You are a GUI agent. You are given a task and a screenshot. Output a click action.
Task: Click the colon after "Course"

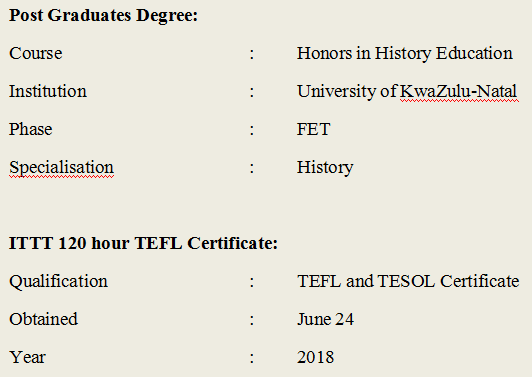click(x=252, y=54)
